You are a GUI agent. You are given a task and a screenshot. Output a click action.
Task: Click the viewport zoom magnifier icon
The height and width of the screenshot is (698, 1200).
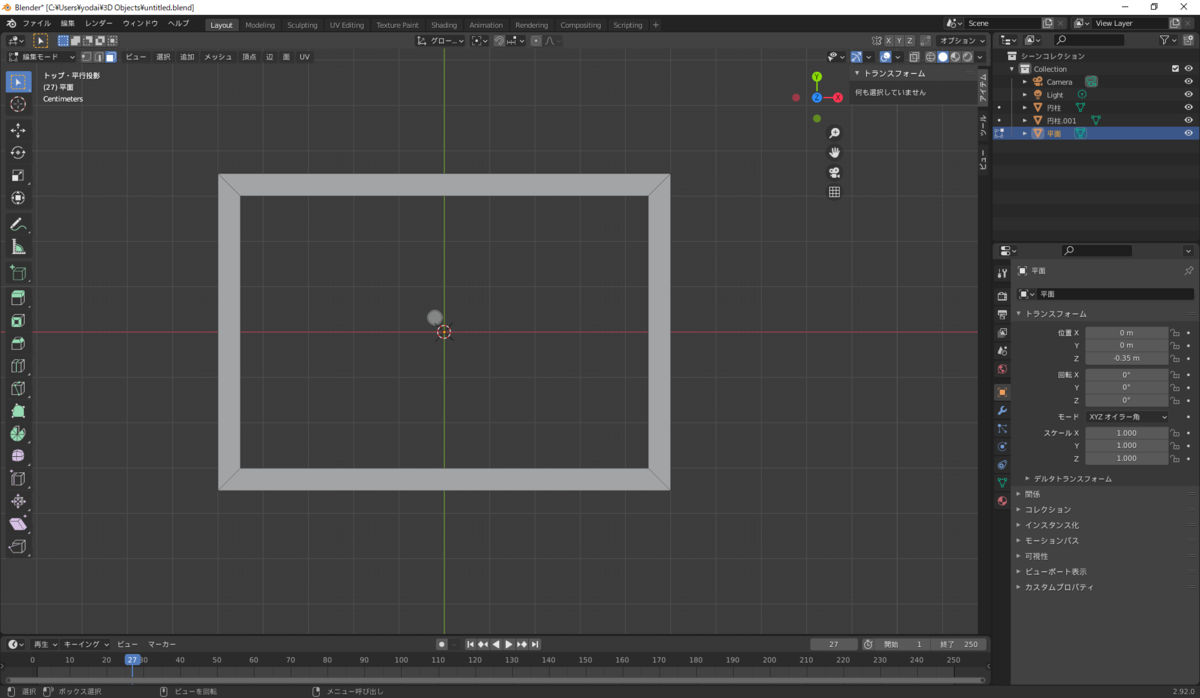(834, 133)
